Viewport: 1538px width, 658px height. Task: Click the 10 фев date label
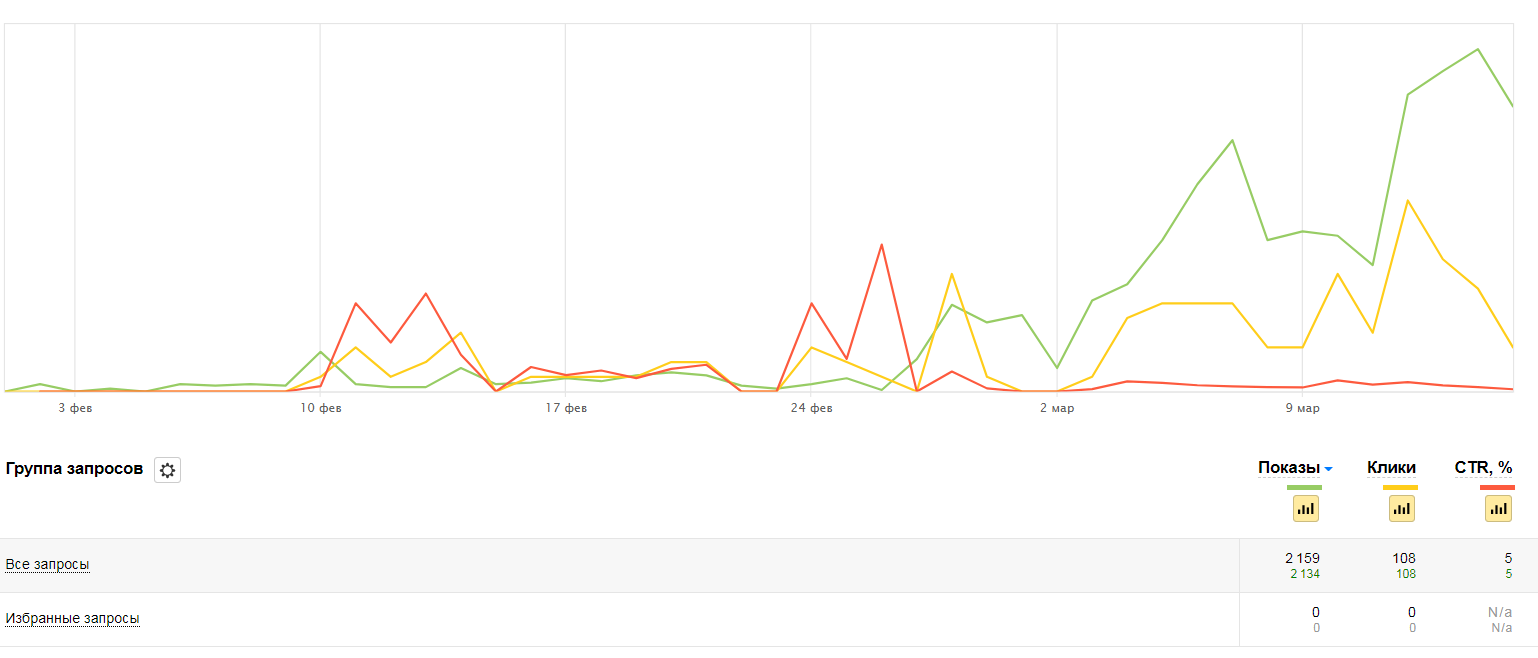pyautogui.click(x=321, y=407)
